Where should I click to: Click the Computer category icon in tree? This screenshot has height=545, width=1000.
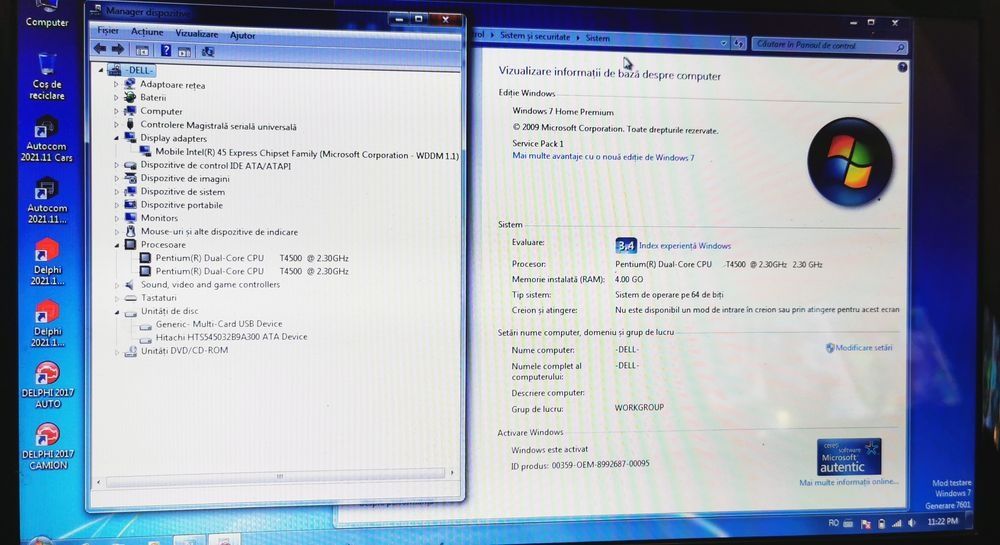129,110
